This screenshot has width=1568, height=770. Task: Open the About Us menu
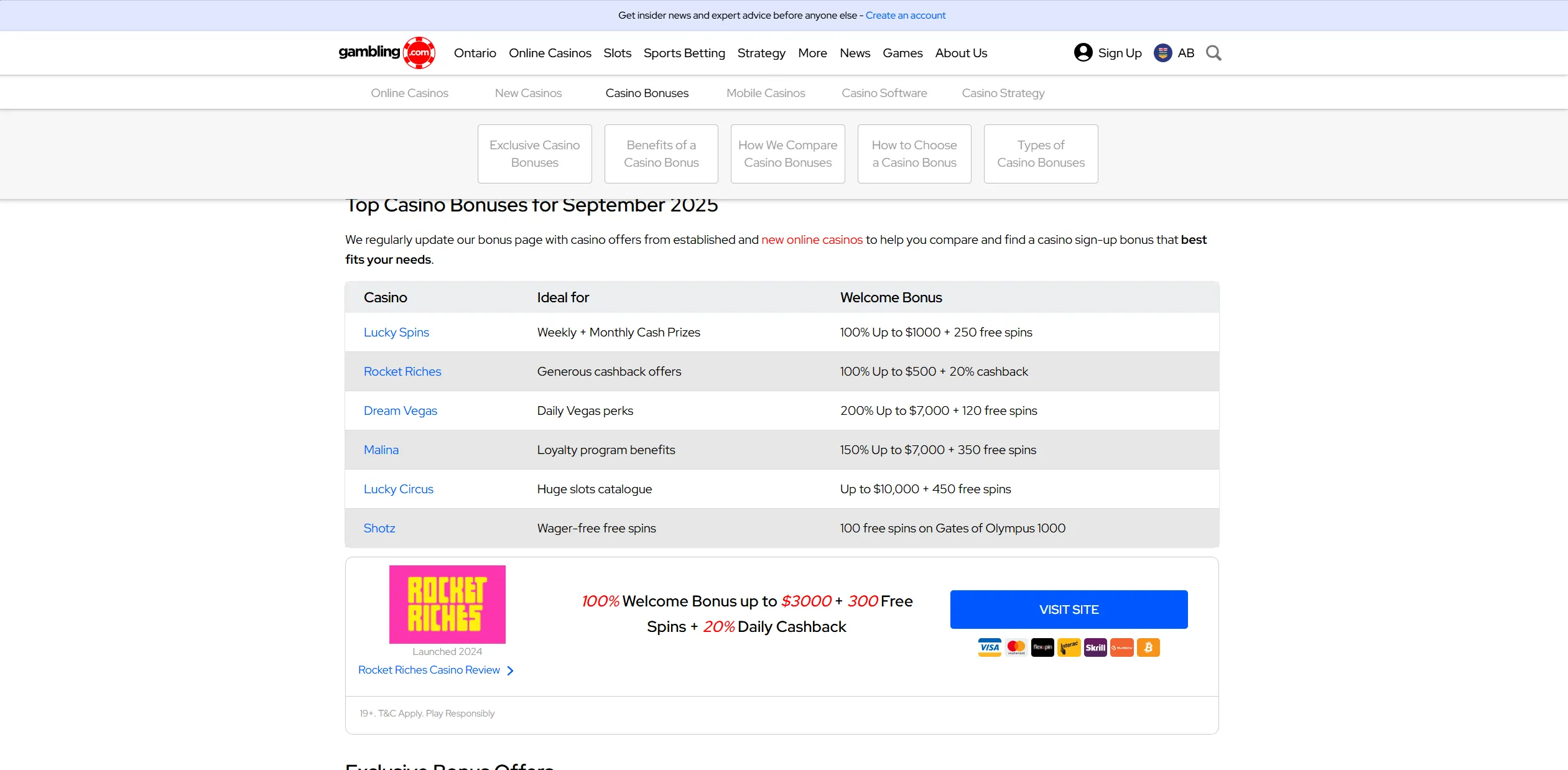click(x=961, y=53)
